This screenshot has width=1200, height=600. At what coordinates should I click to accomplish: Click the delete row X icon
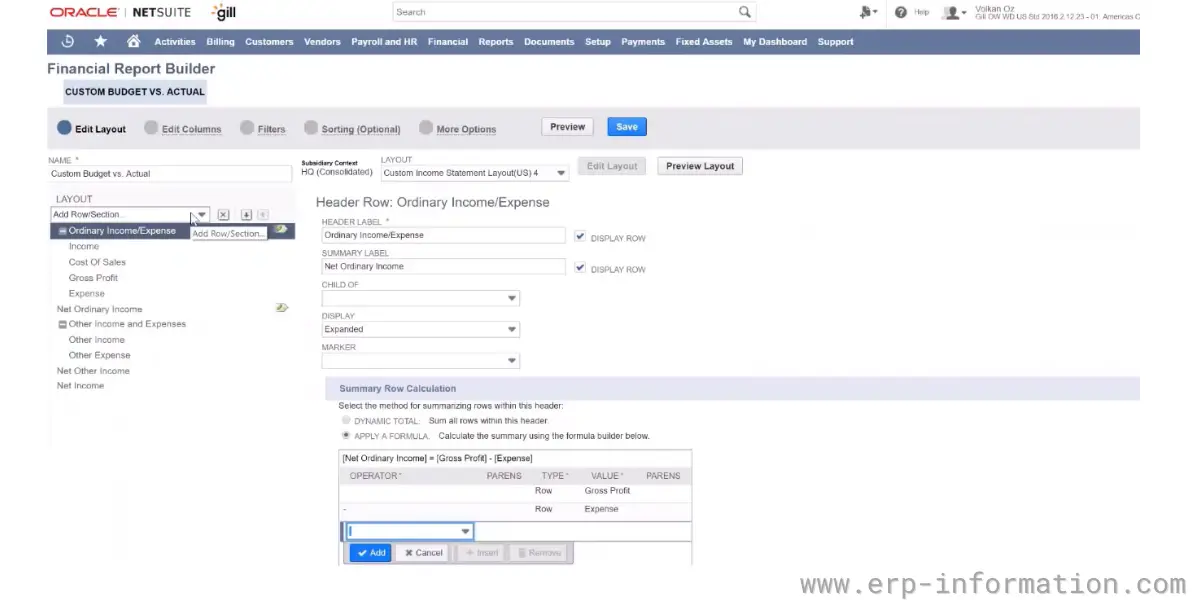223,215
